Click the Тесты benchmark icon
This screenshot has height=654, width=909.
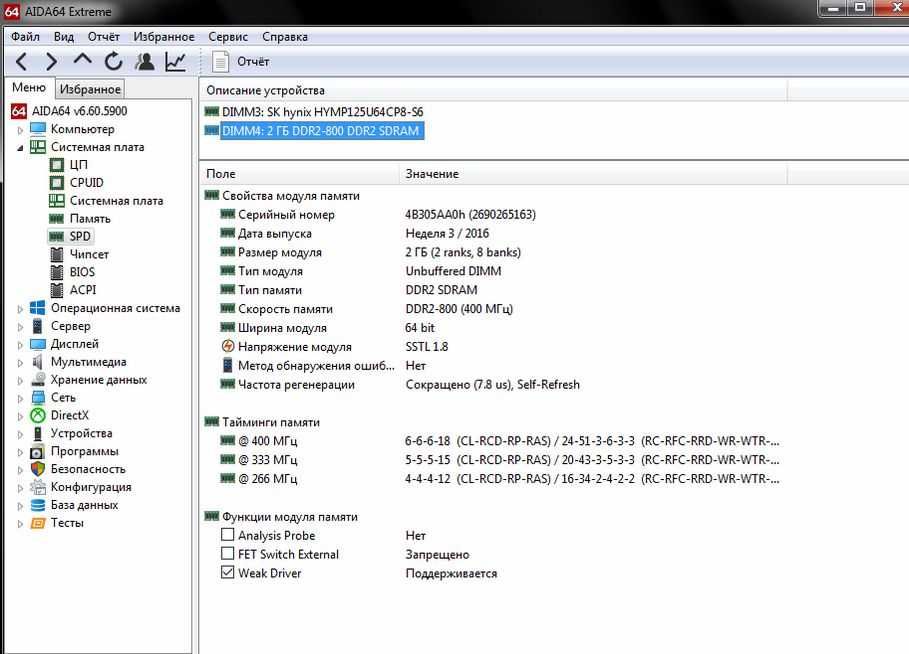click(x=38, y=523)
